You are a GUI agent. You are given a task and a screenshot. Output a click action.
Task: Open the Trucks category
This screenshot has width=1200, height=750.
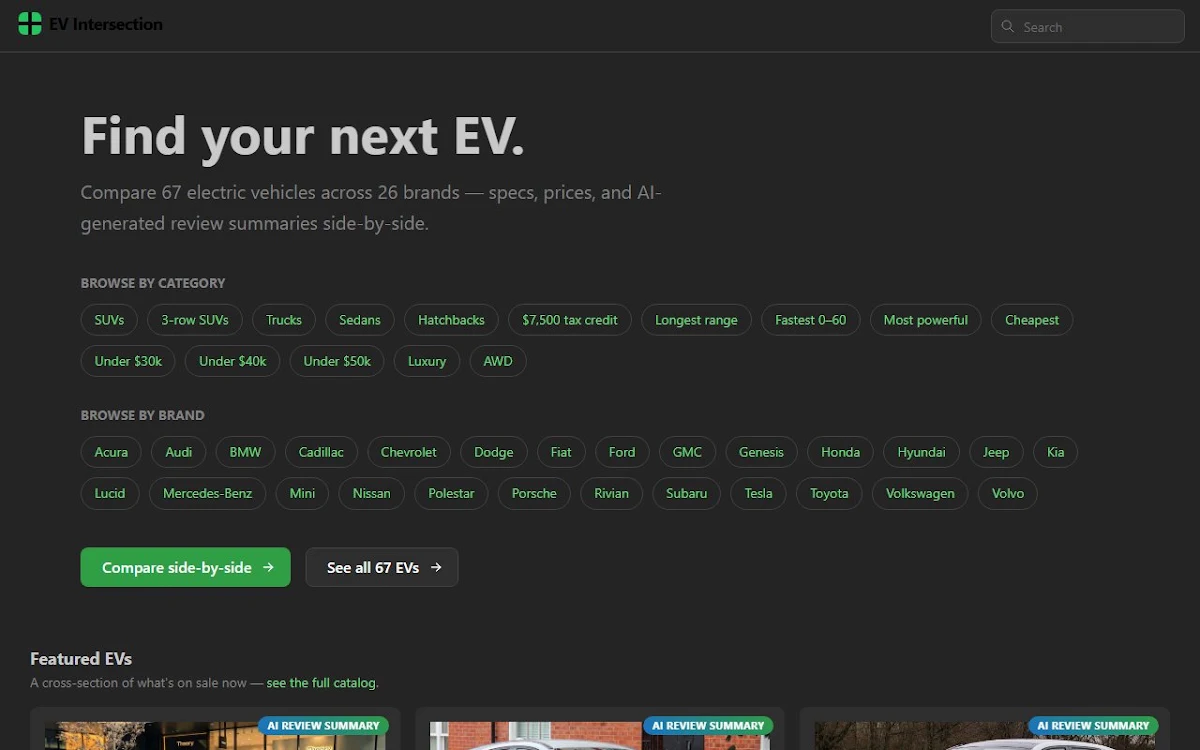(x=284, y=320)
